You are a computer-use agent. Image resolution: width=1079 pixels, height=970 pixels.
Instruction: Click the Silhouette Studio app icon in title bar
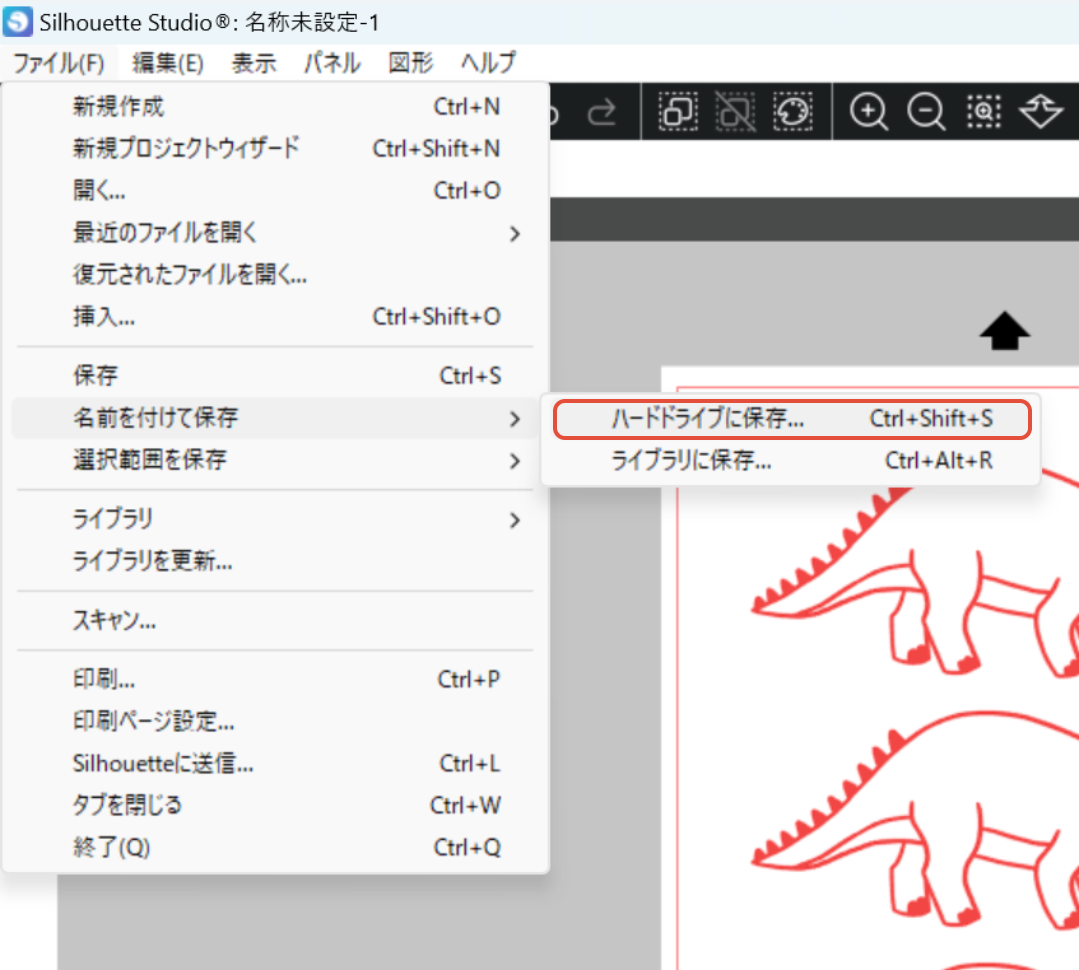17,21
